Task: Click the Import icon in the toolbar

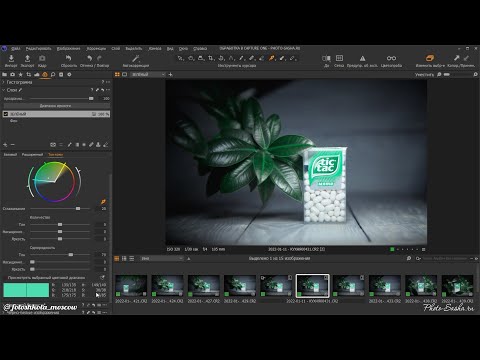Action: (x=11, y=59)
